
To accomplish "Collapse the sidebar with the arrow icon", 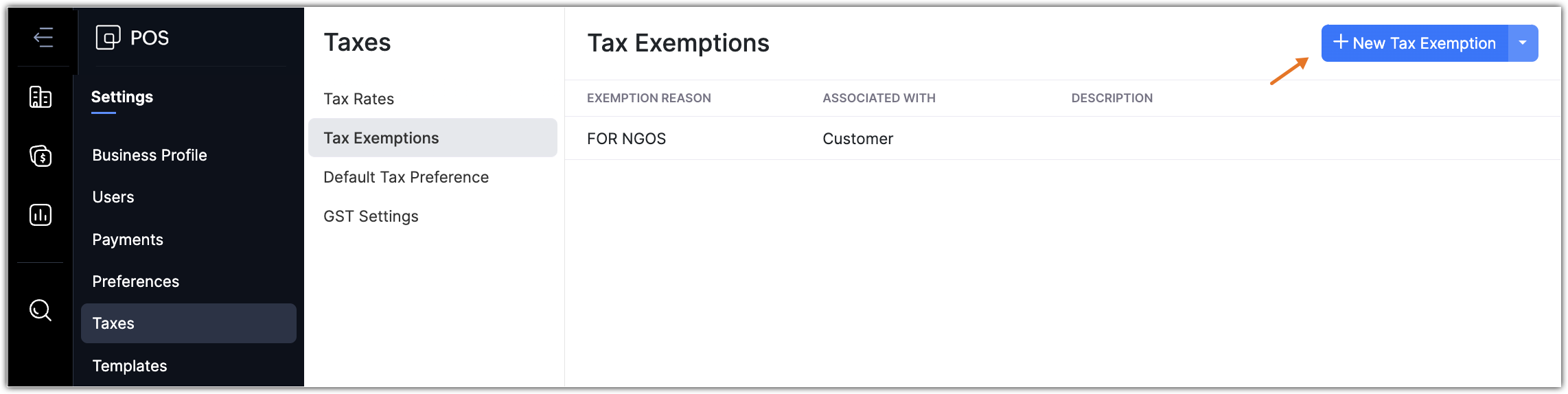I will [43, 37].
